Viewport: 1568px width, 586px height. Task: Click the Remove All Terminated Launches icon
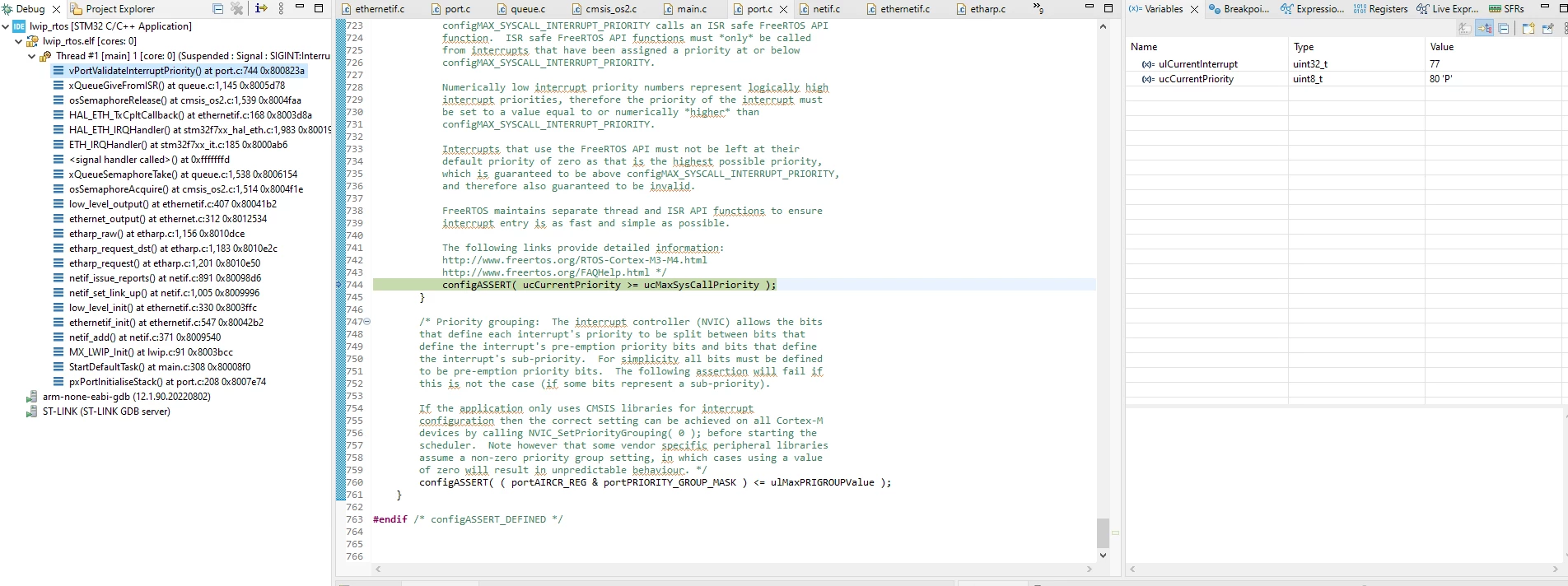point(237,8)
